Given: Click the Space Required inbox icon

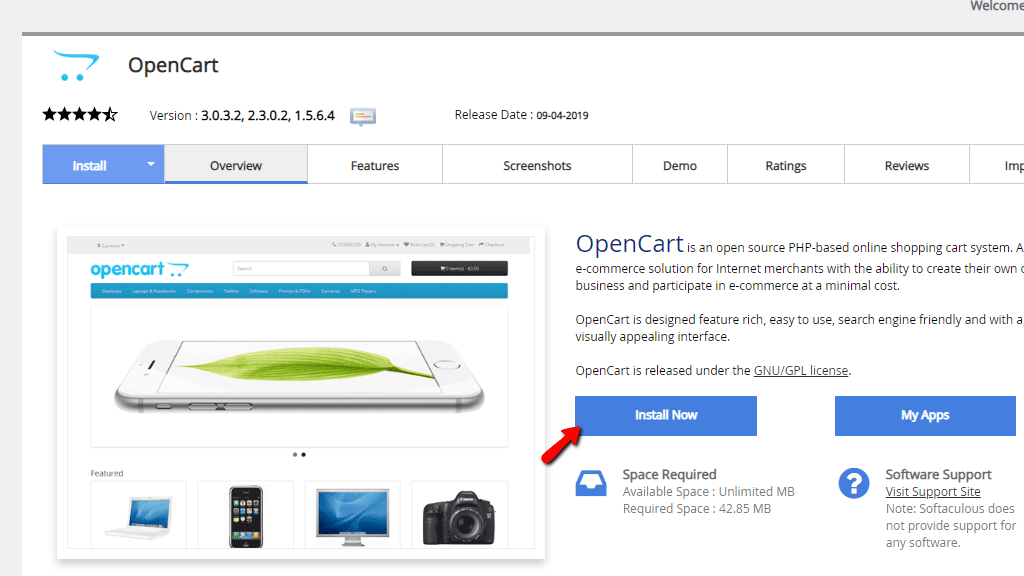Looking at the screenshot, I should 591,484.
